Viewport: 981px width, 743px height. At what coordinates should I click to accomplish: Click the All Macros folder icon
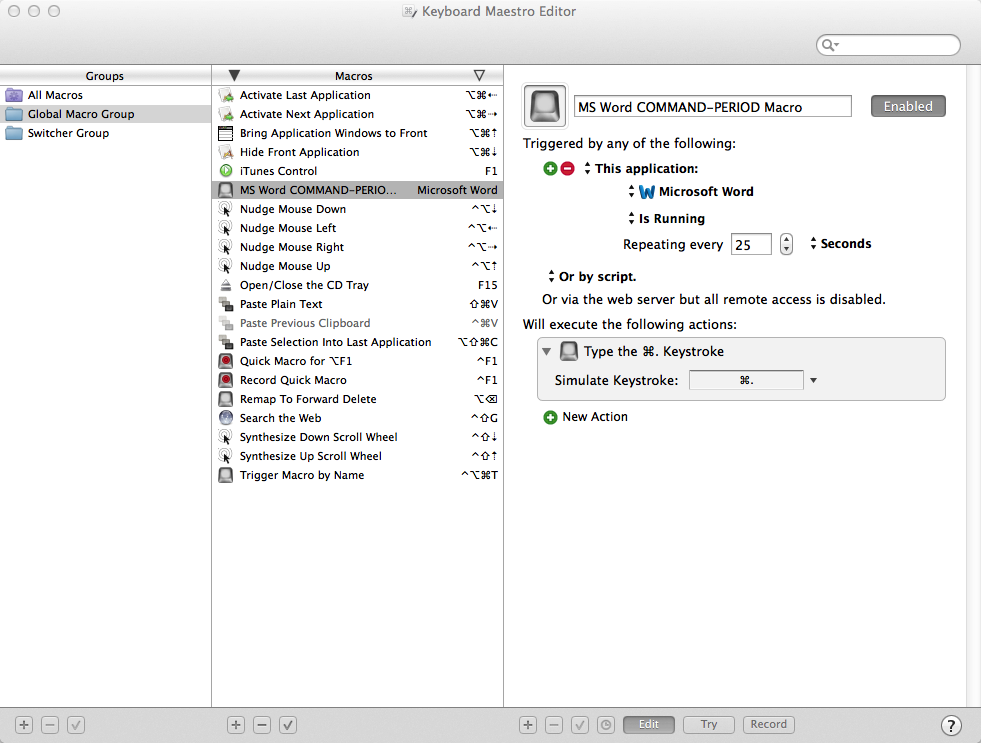pos(14,95)
